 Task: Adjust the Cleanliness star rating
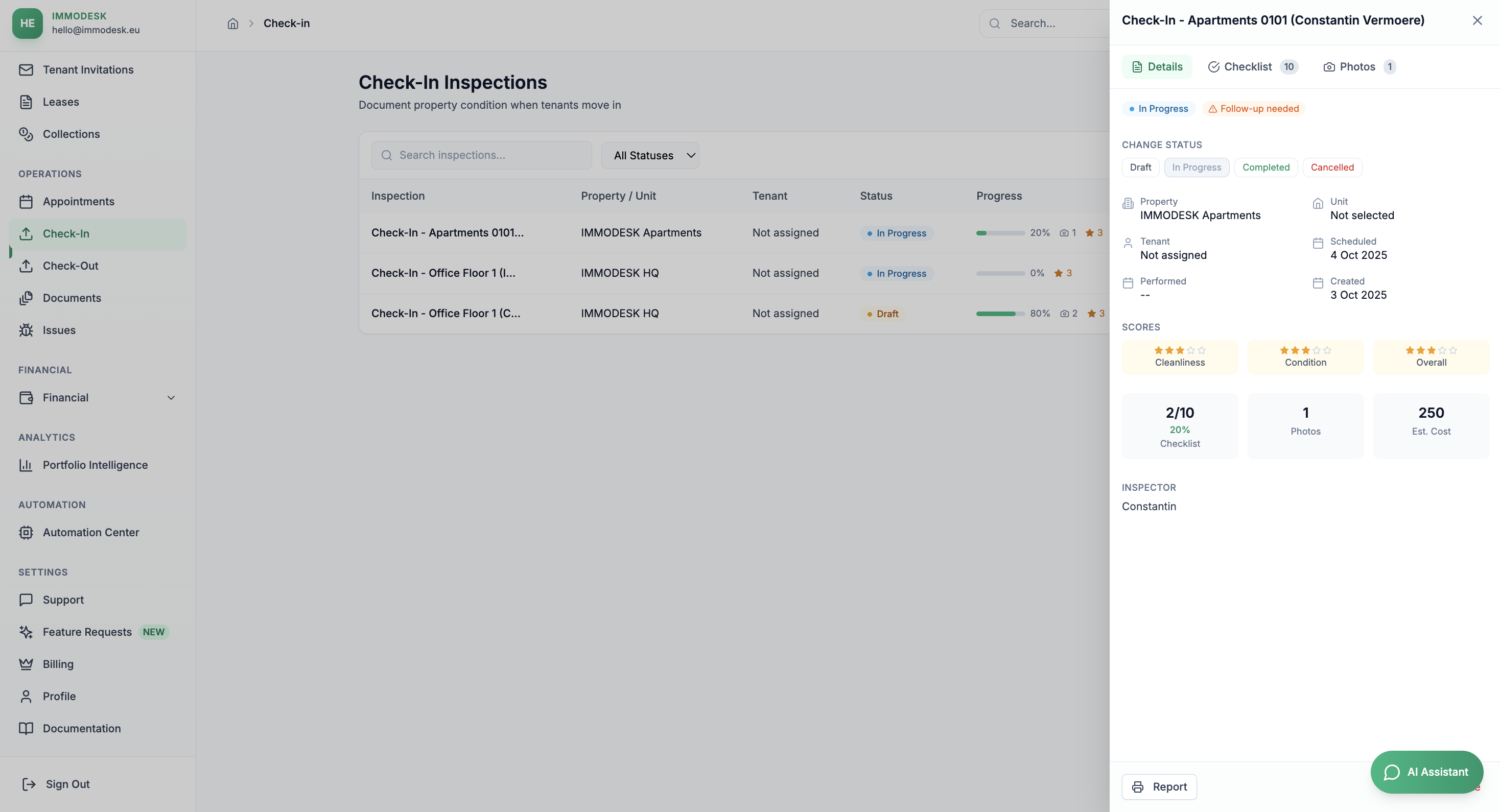[1180, 350]
